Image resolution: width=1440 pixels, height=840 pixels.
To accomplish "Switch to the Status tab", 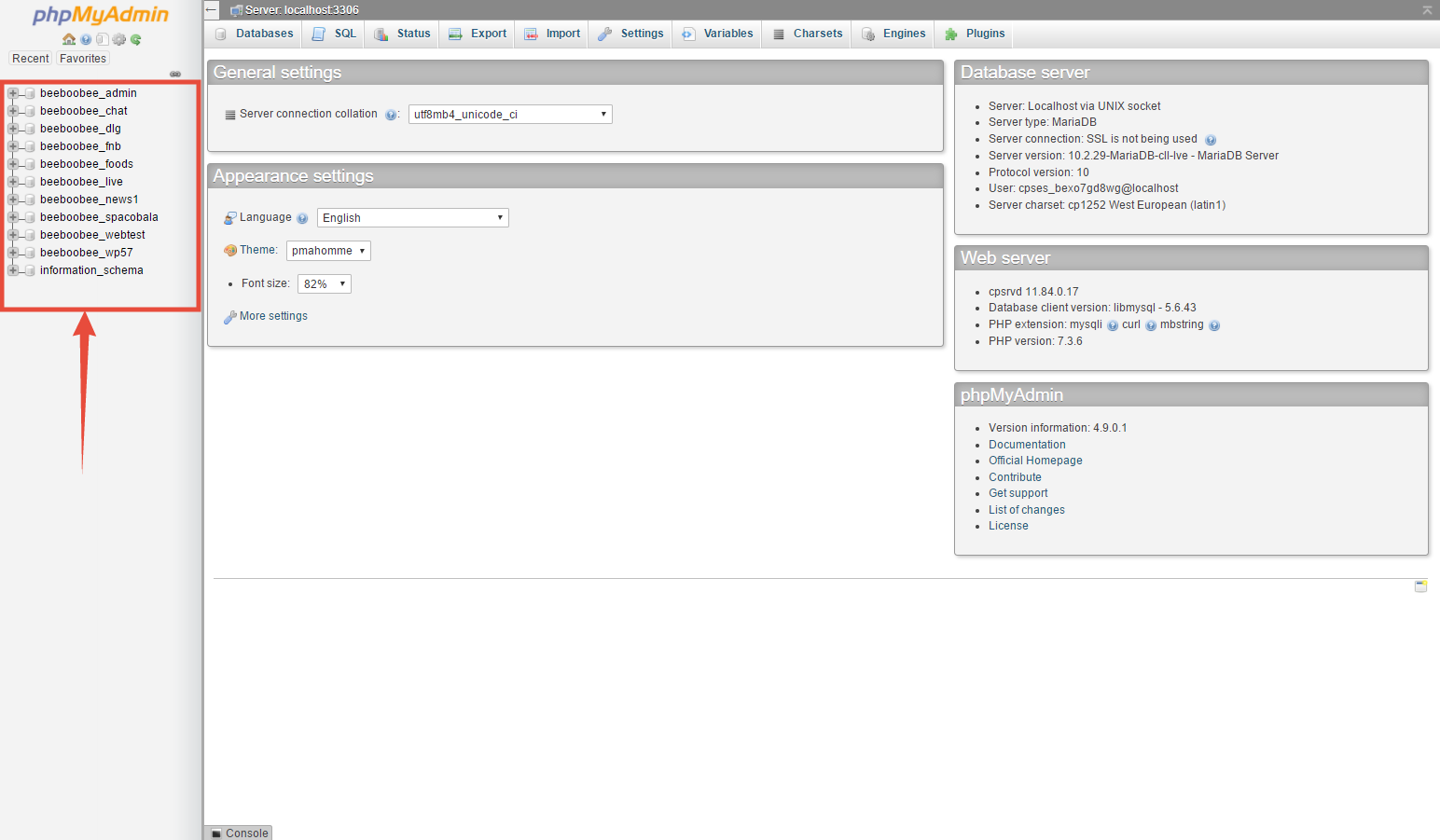I will 402,34.
